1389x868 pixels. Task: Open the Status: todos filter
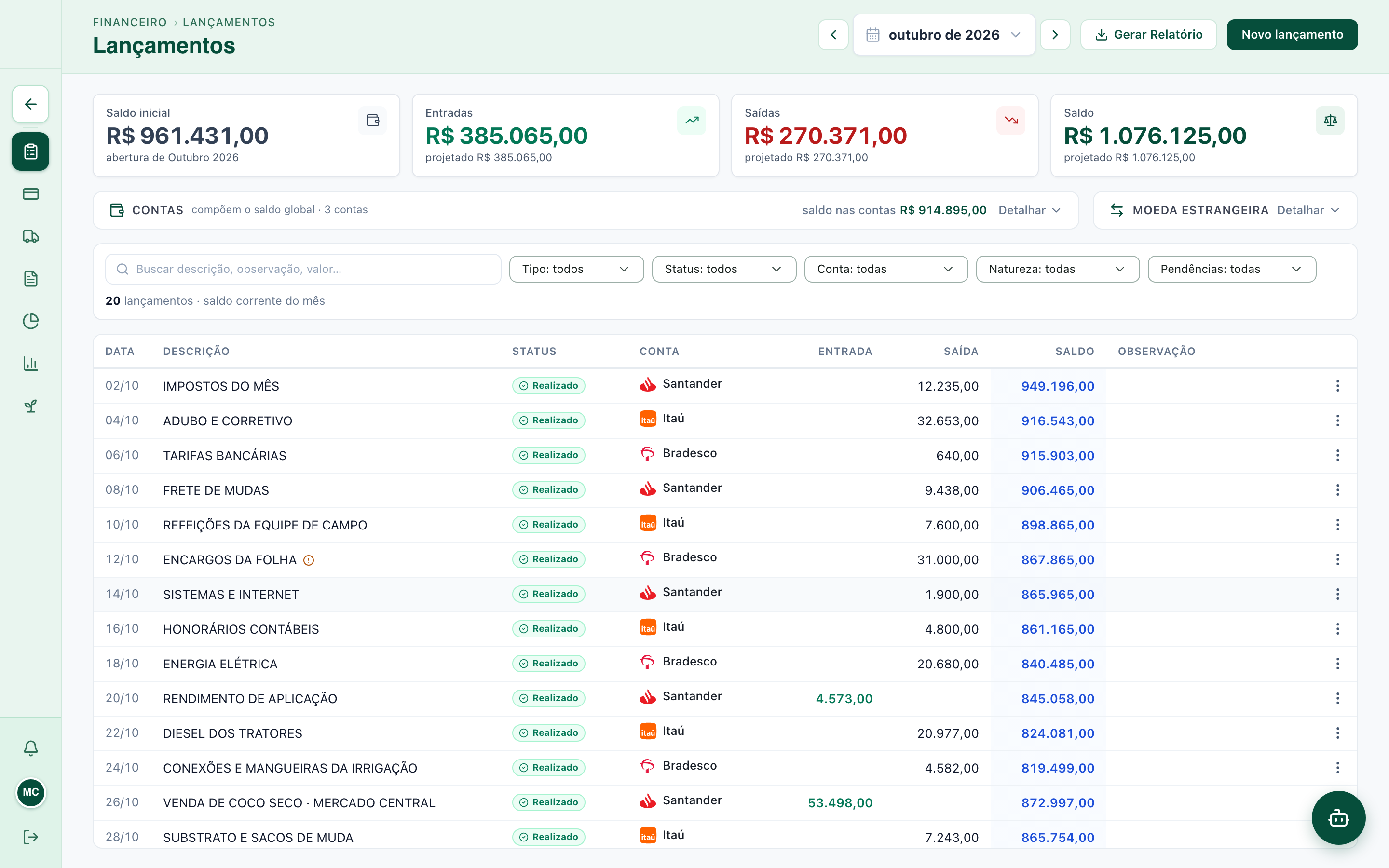click(x=724, y=269)
